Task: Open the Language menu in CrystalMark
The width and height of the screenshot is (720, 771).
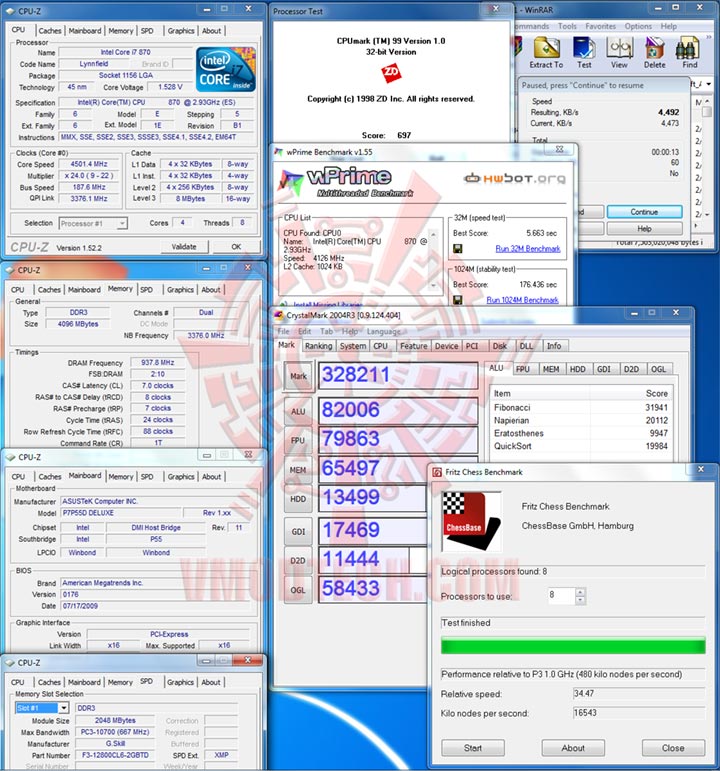Action: (384, 331)
